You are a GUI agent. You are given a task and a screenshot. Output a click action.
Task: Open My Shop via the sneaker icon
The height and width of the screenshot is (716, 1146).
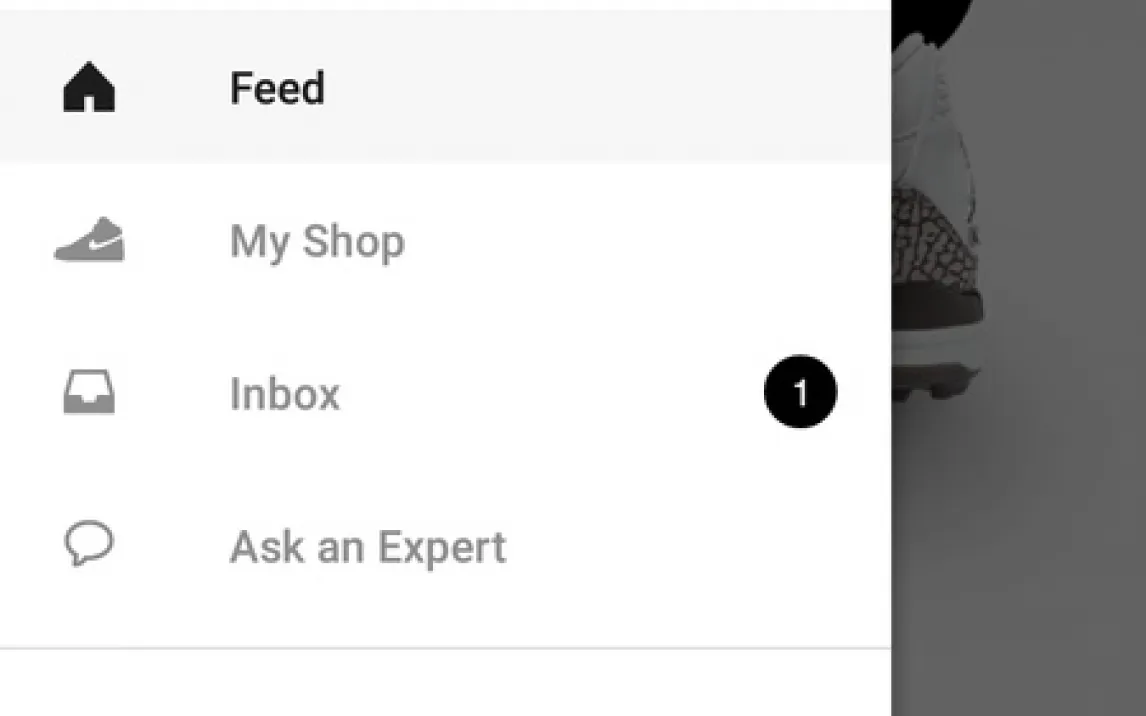coord(90,241)
